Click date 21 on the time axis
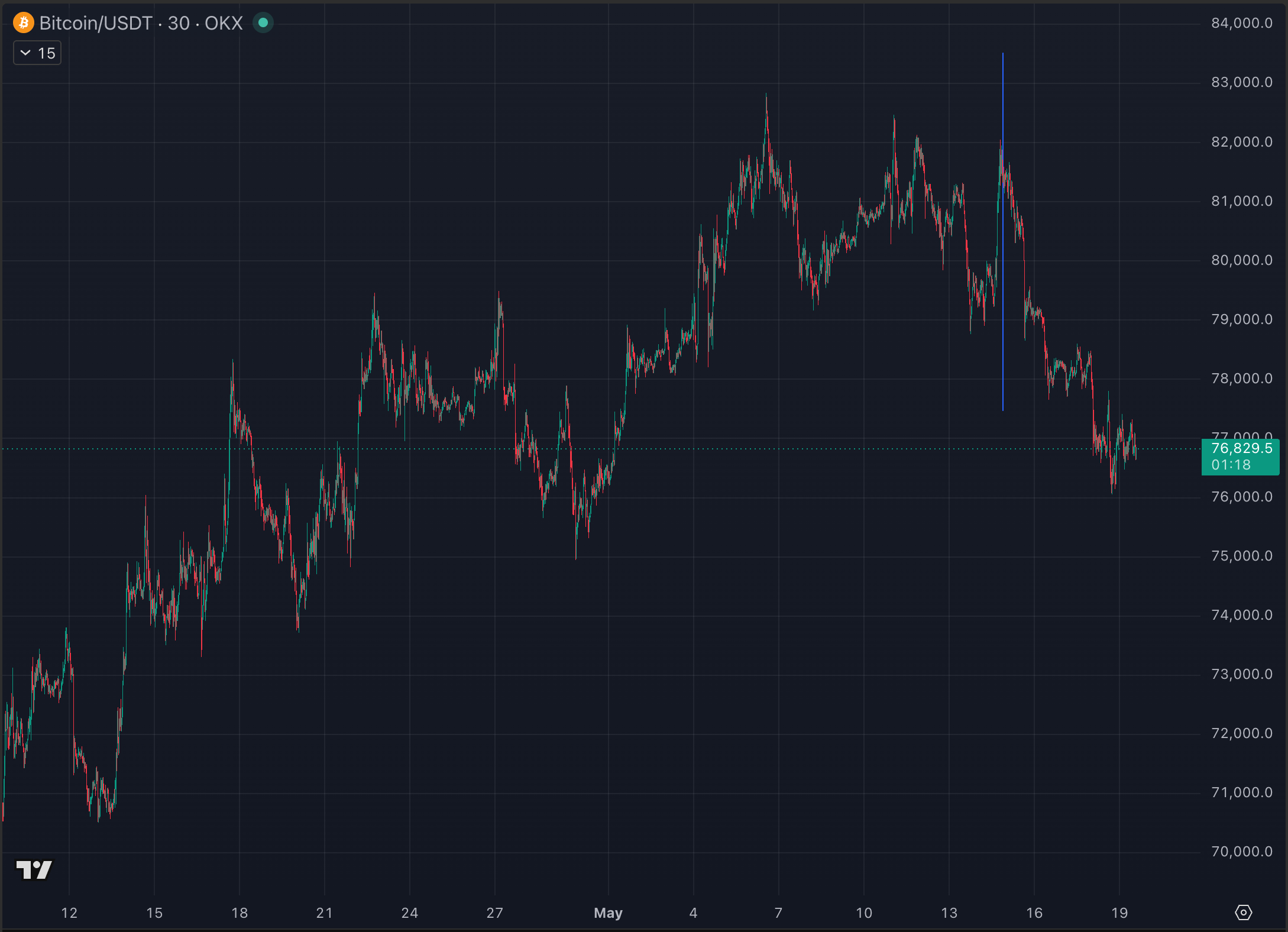This screenshot has width=1288, height=932. pos(325,913)
